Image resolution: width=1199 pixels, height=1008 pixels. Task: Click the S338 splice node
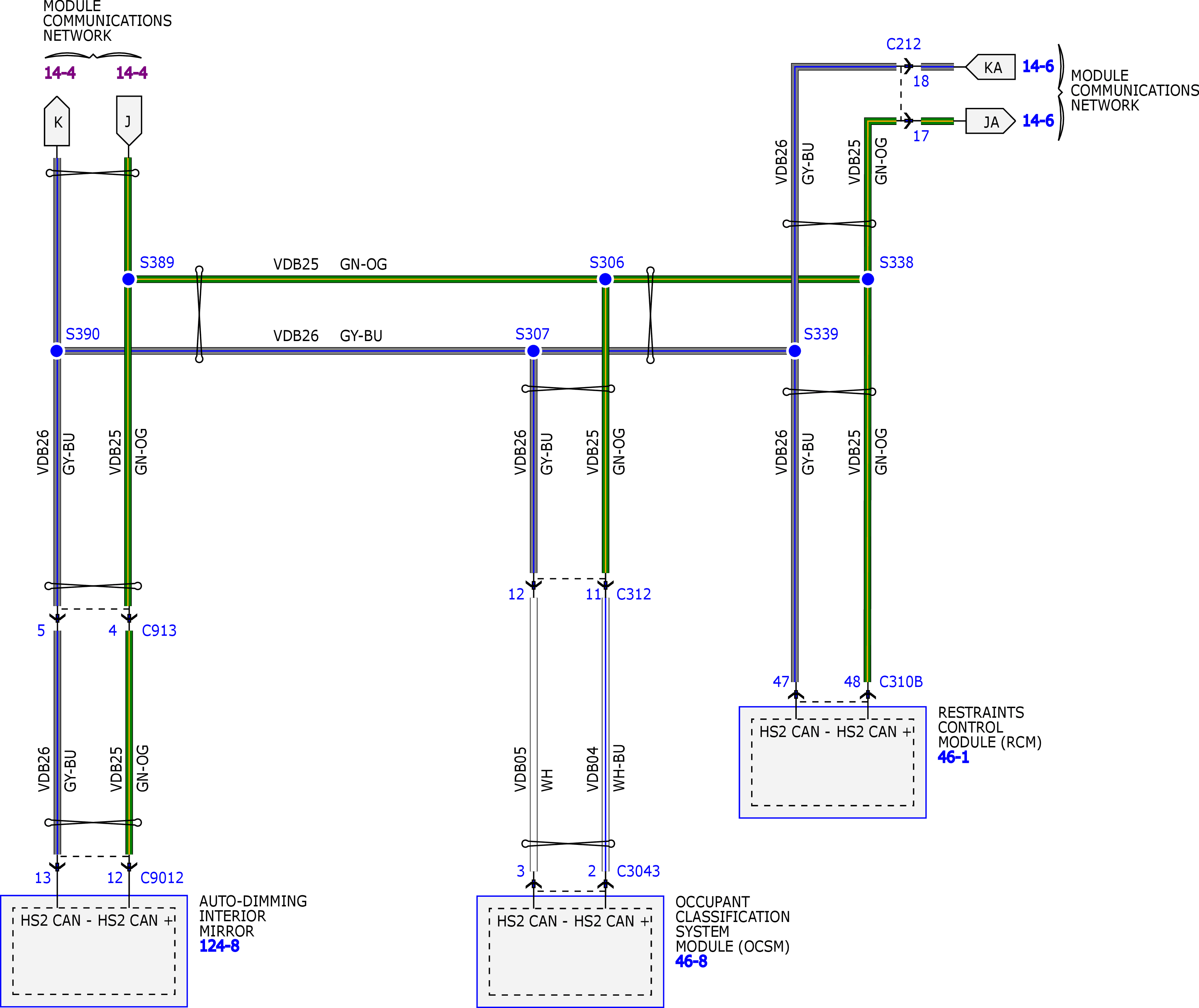[x=868, y=279]
